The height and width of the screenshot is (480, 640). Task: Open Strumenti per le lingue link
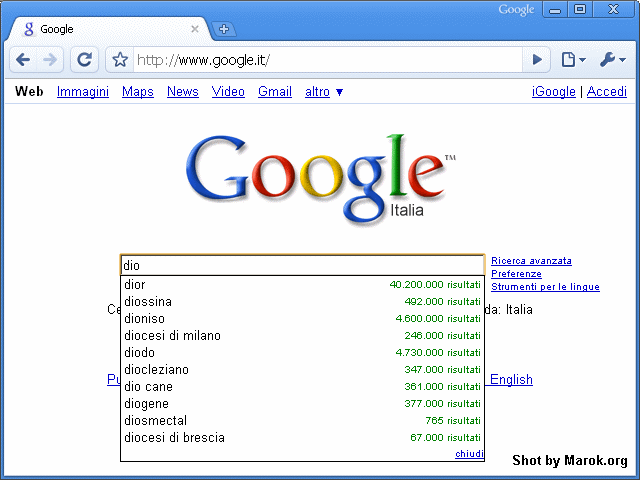545,287
